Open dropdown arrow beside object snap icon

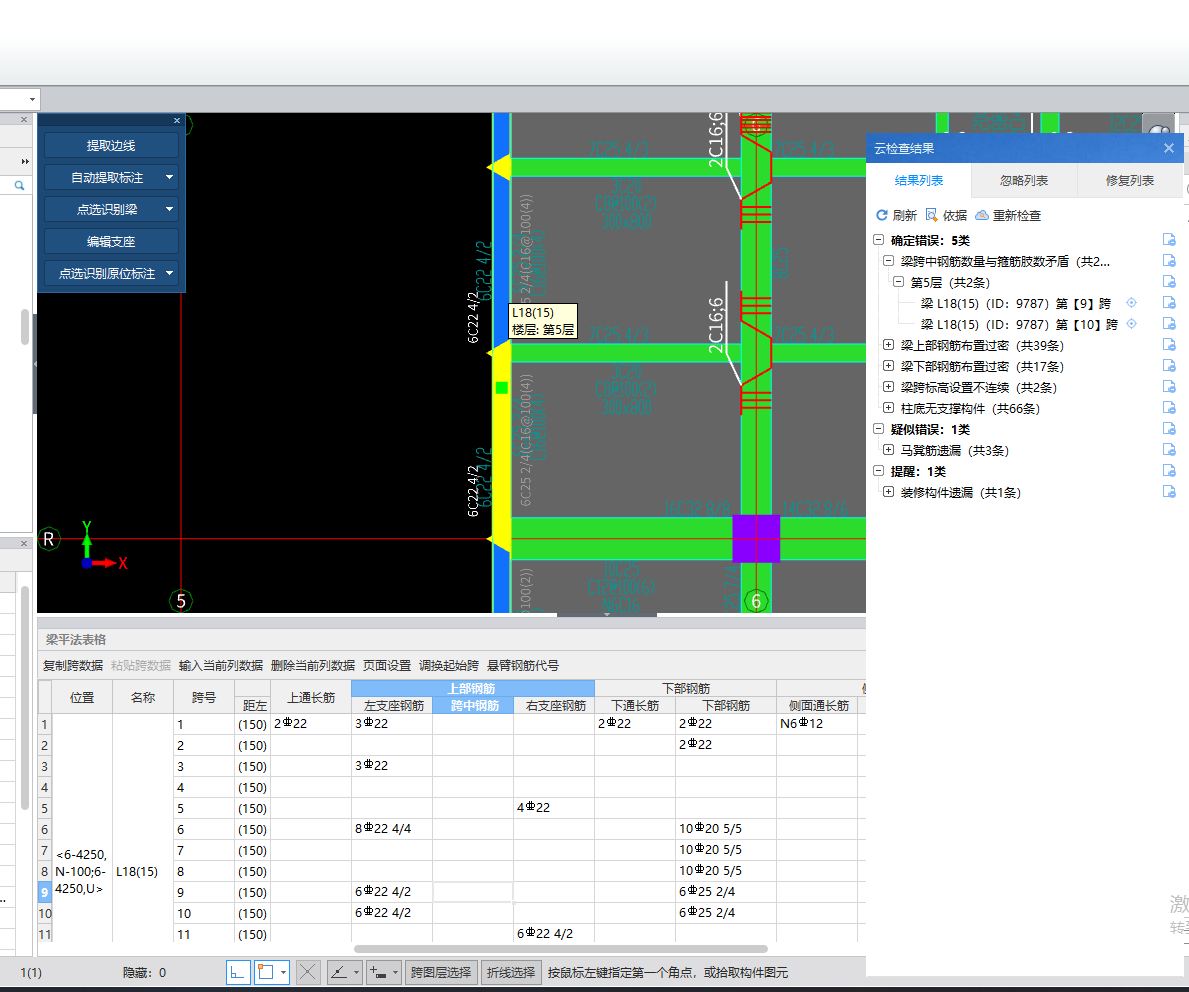[x=283, y=972]
